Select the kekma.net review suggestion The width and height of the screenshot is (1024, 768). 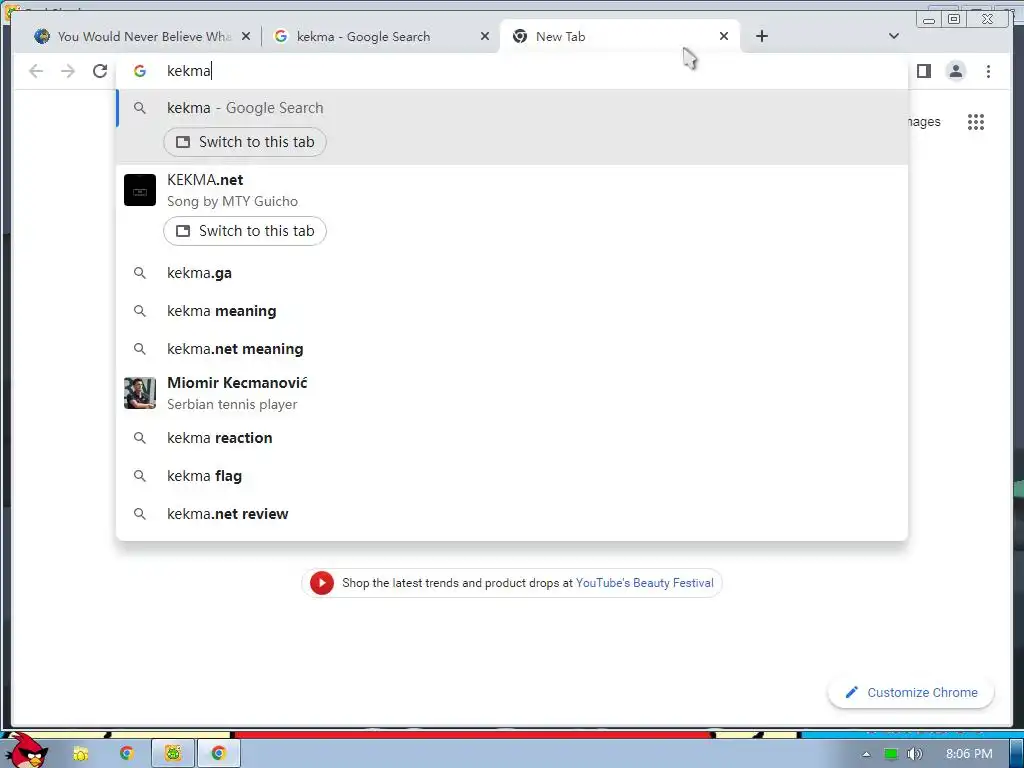(512, 514)
